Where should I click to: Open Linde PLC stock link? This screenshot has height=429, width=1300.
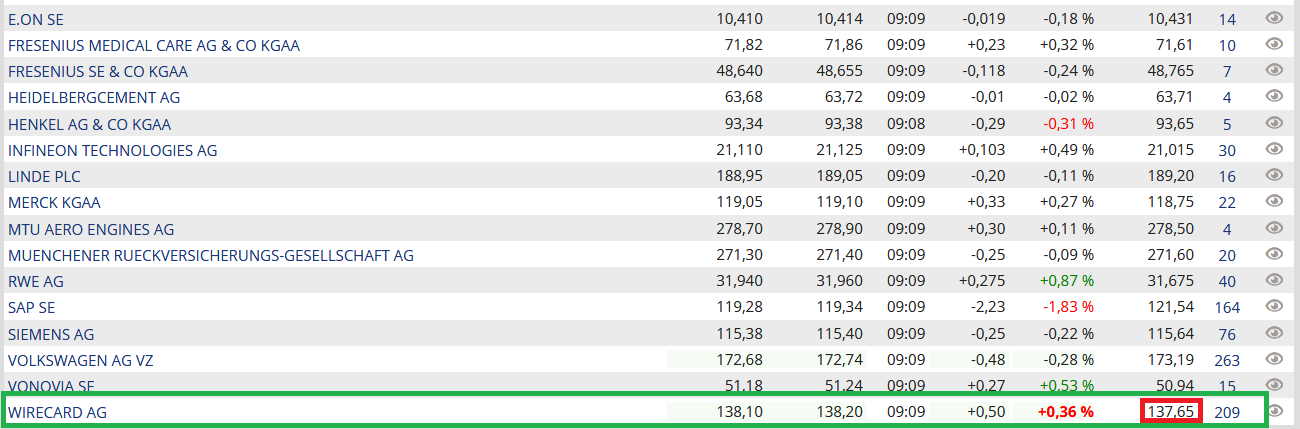(x=44, y=176)
